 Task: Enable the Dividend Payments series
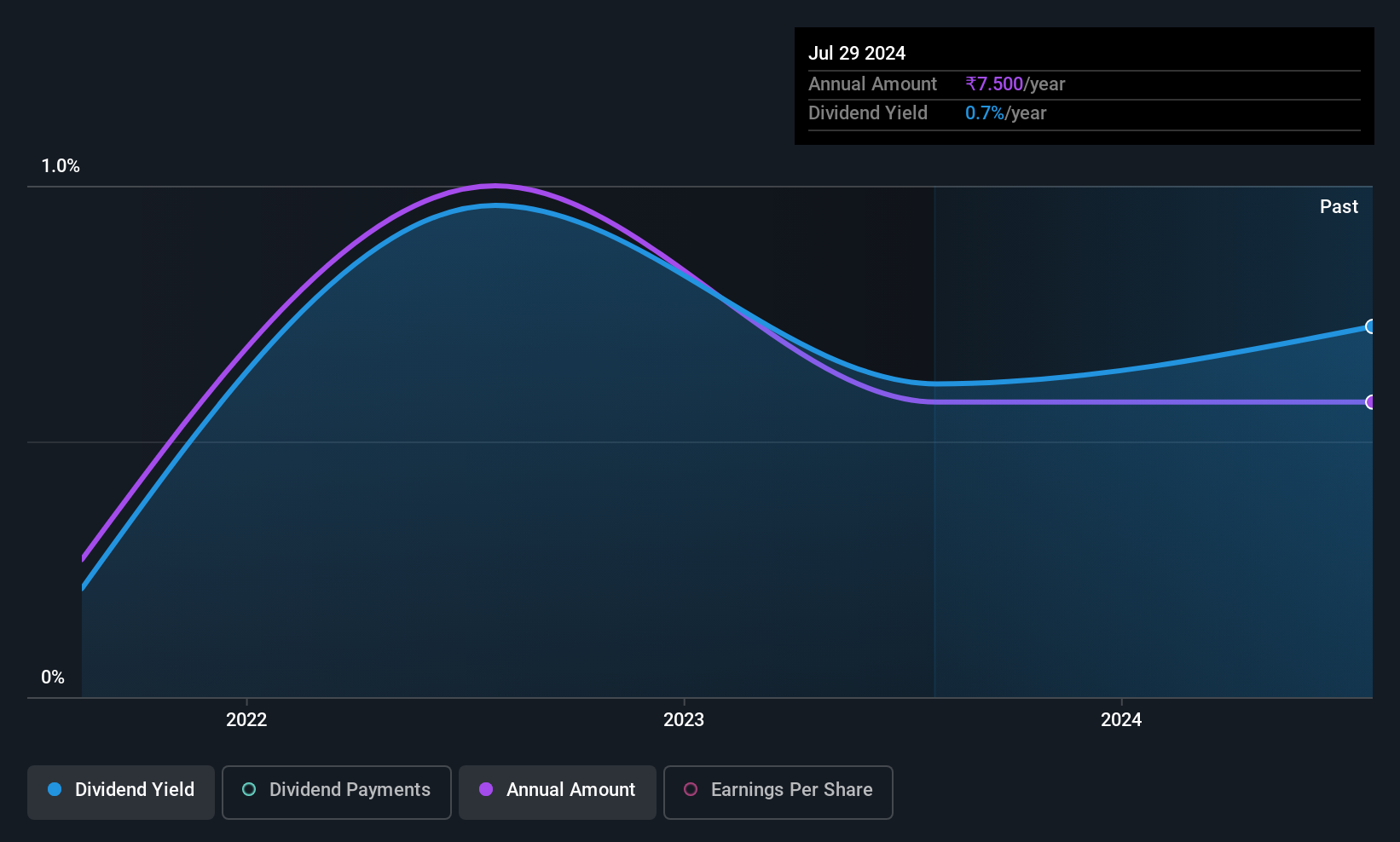pos(337,792)
